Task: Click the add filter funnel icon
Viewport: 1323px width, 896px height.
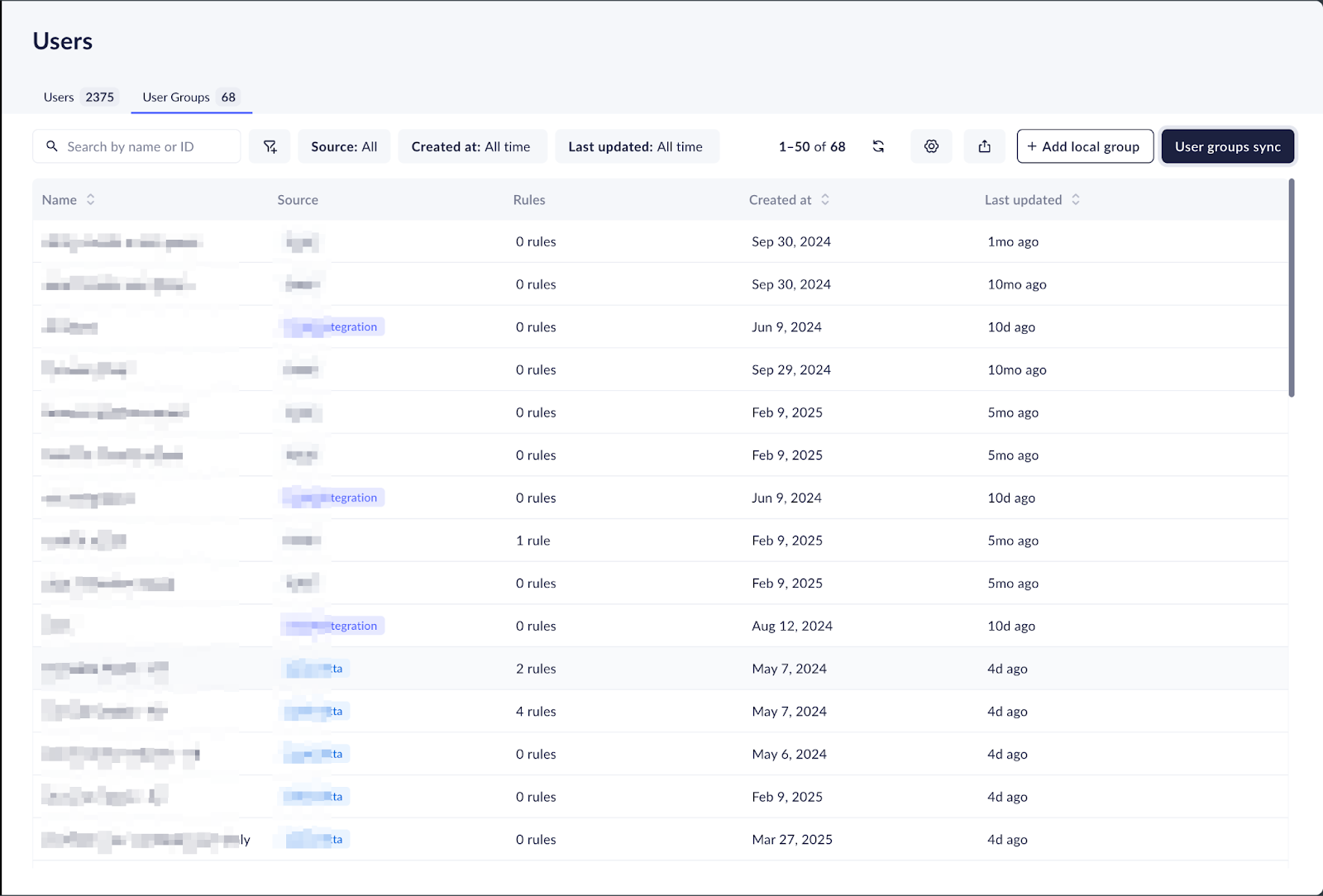Action: coord(270,146)
